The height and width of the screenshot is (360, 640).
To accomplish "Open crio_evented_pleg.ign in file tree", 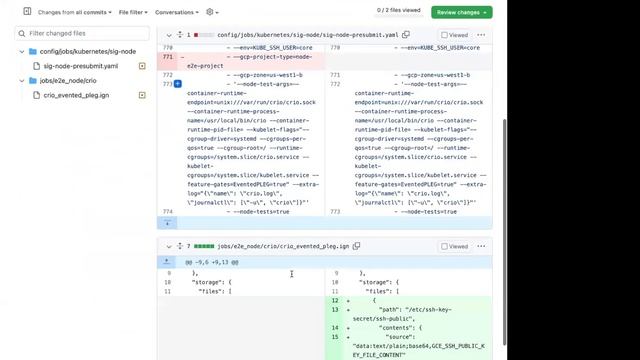I will pos(76,95).
